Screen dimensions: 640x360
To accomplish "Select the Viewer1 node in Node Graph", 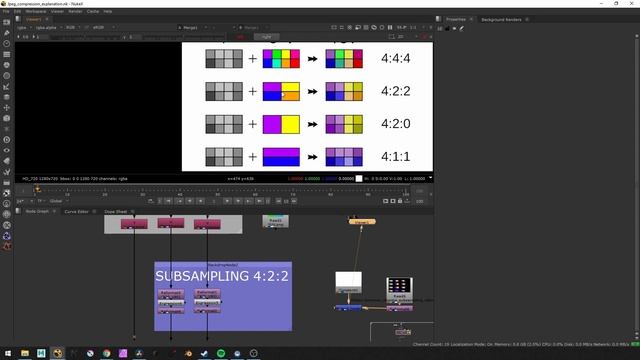I will pyautogui.click(x=362, y=222).
